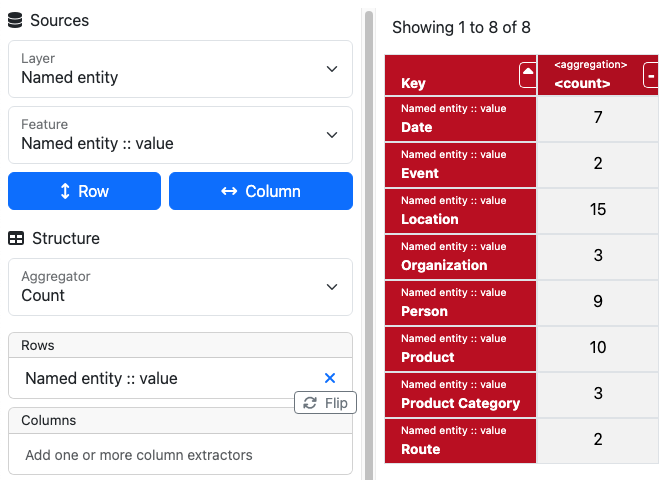Click the minus button on count column

click(x=651, y=75)
